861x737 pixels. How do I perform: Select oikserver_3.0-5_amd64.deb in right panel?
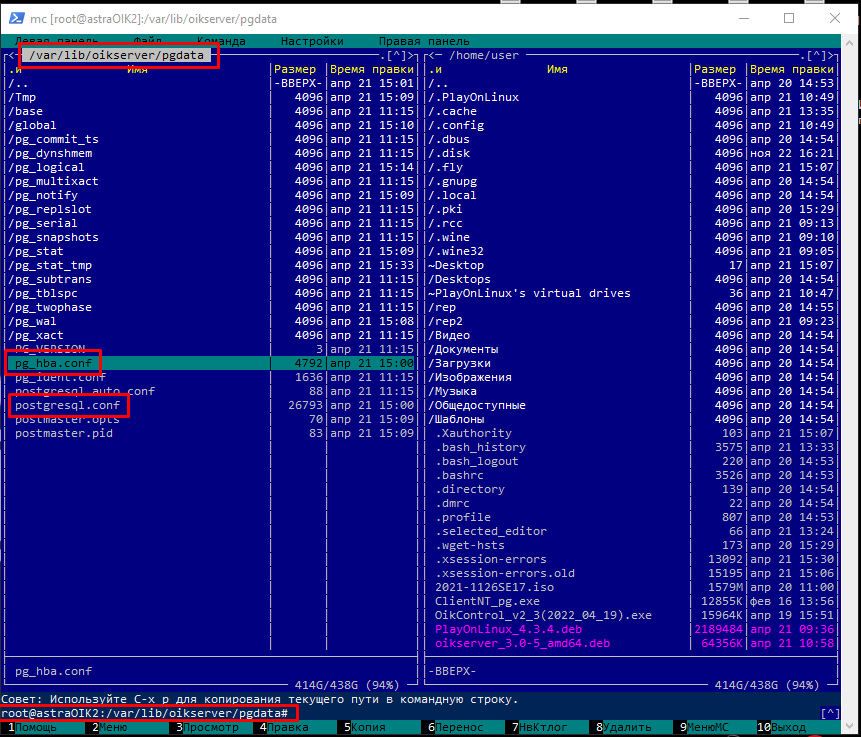tap(522, 643)
